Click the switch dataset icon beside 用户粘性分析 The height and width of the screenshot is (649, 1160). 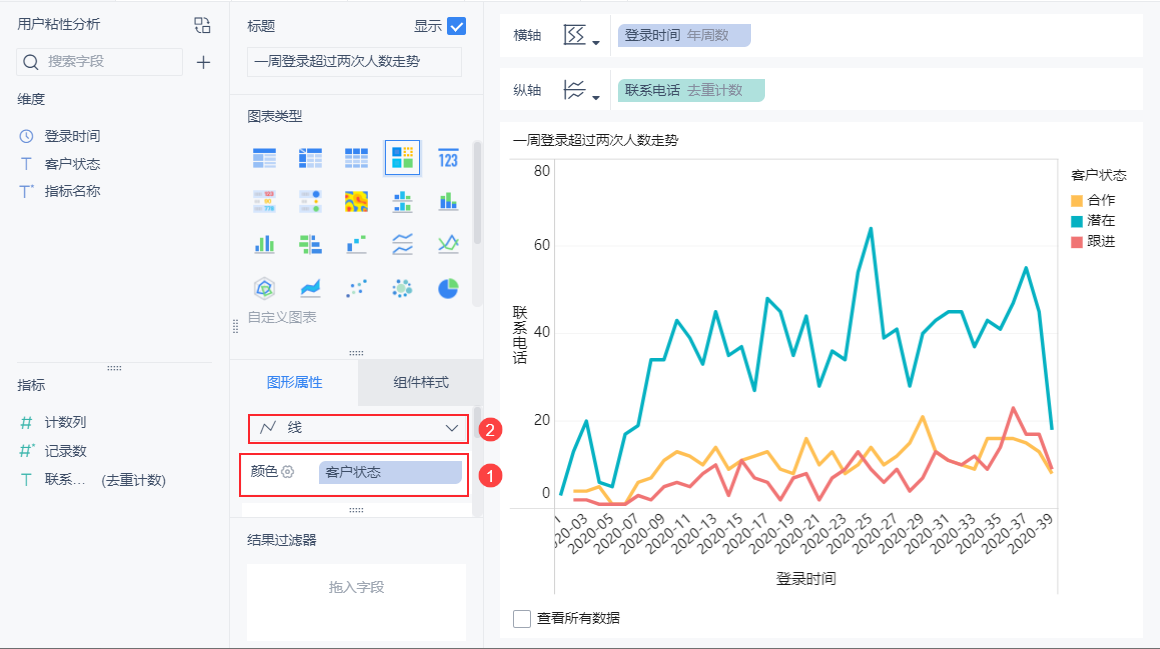pyautogui.click(x=202, y=25)
